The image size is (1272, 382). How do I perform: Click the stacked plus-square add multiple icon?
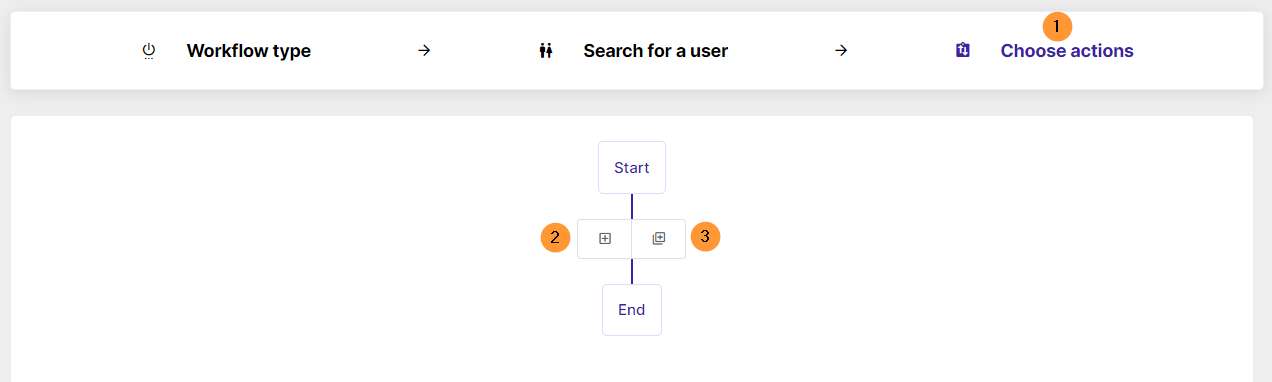point(658,238)
